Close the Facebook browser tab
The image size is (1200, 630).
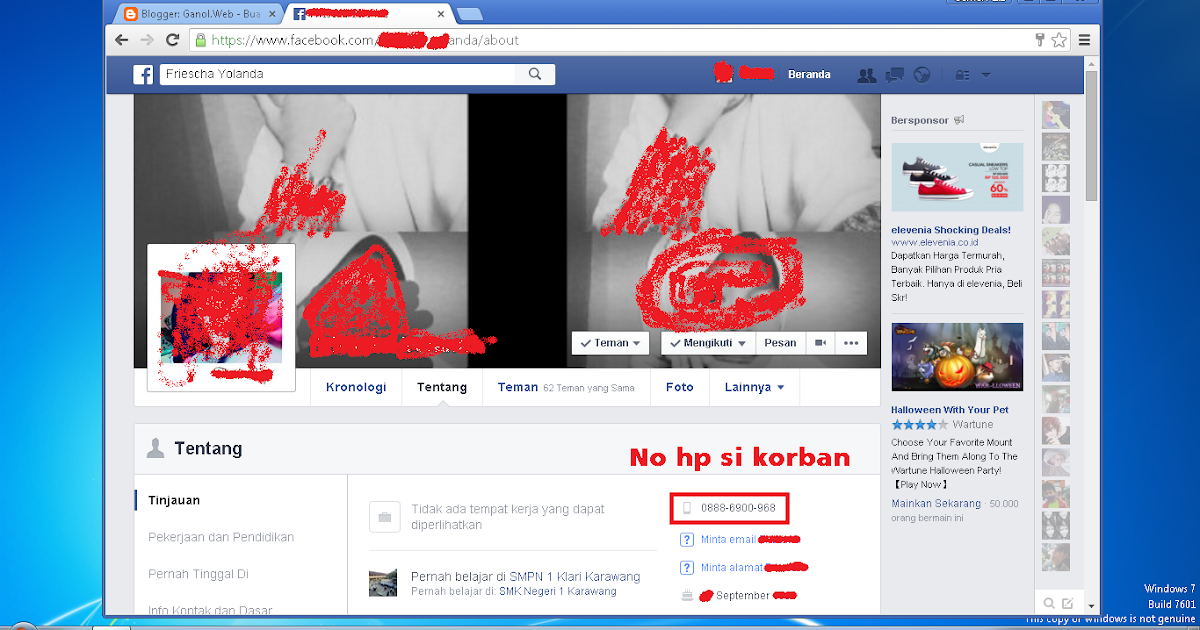(x=442, y=14)
